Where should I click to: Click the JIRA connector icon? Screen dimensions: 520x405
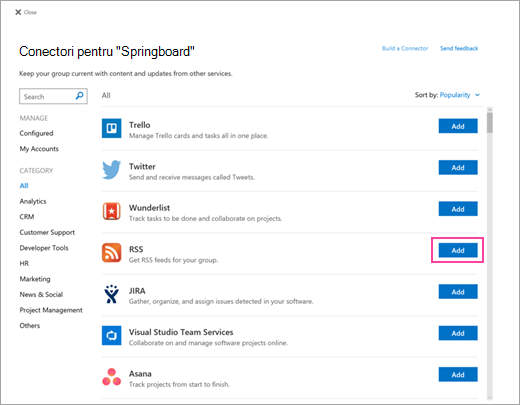pyautogui.click(x=111, y=294)
